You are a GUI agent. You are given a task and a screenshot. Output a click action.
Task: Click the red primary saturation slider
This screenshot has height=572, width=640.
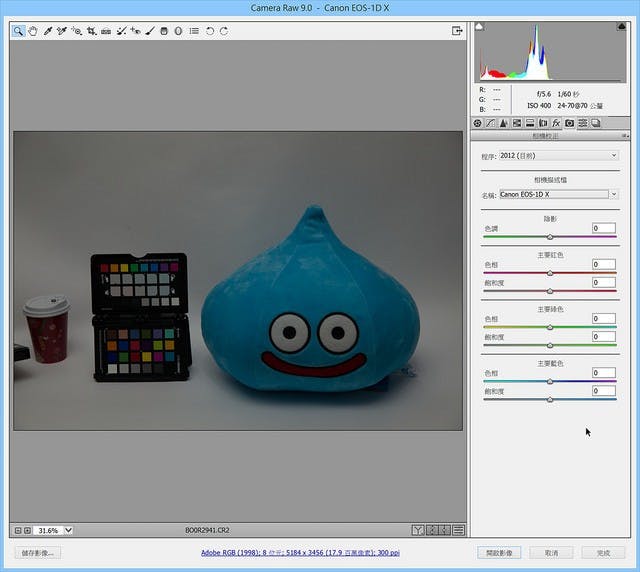pyautogui.click(x=550, y=291)
